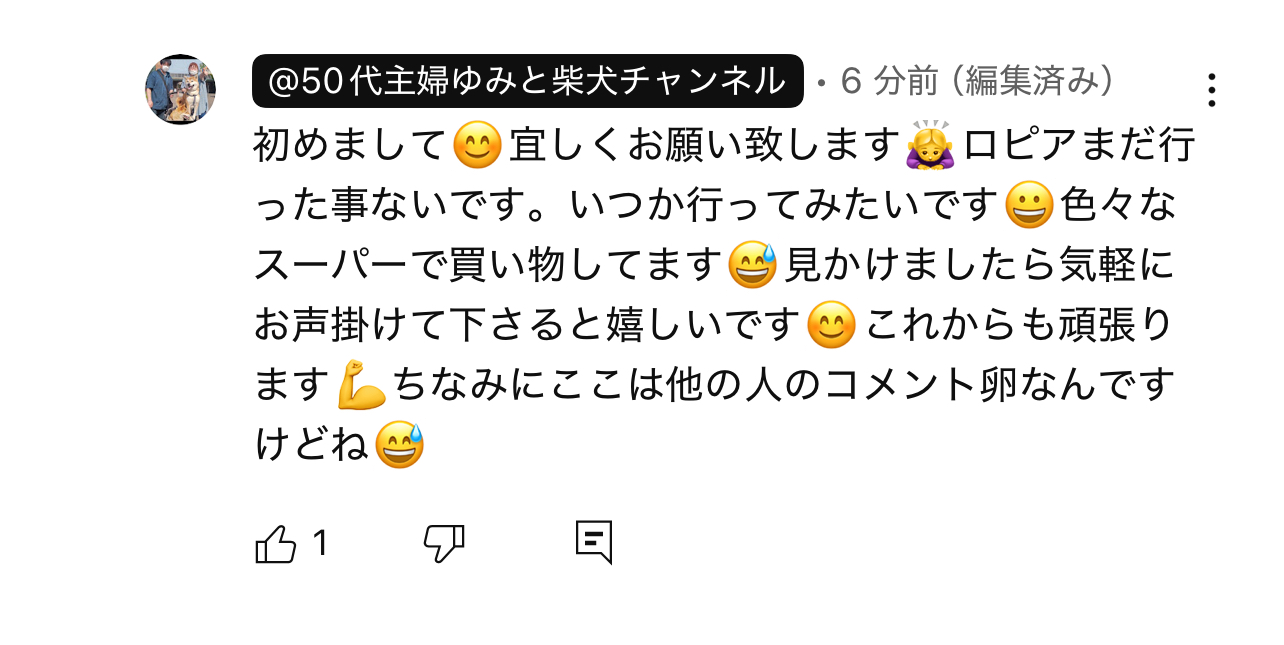Click grinning emoji after 行ってみたいです
Screen dimensions: 1284x645
click(x=1028, y=206)
